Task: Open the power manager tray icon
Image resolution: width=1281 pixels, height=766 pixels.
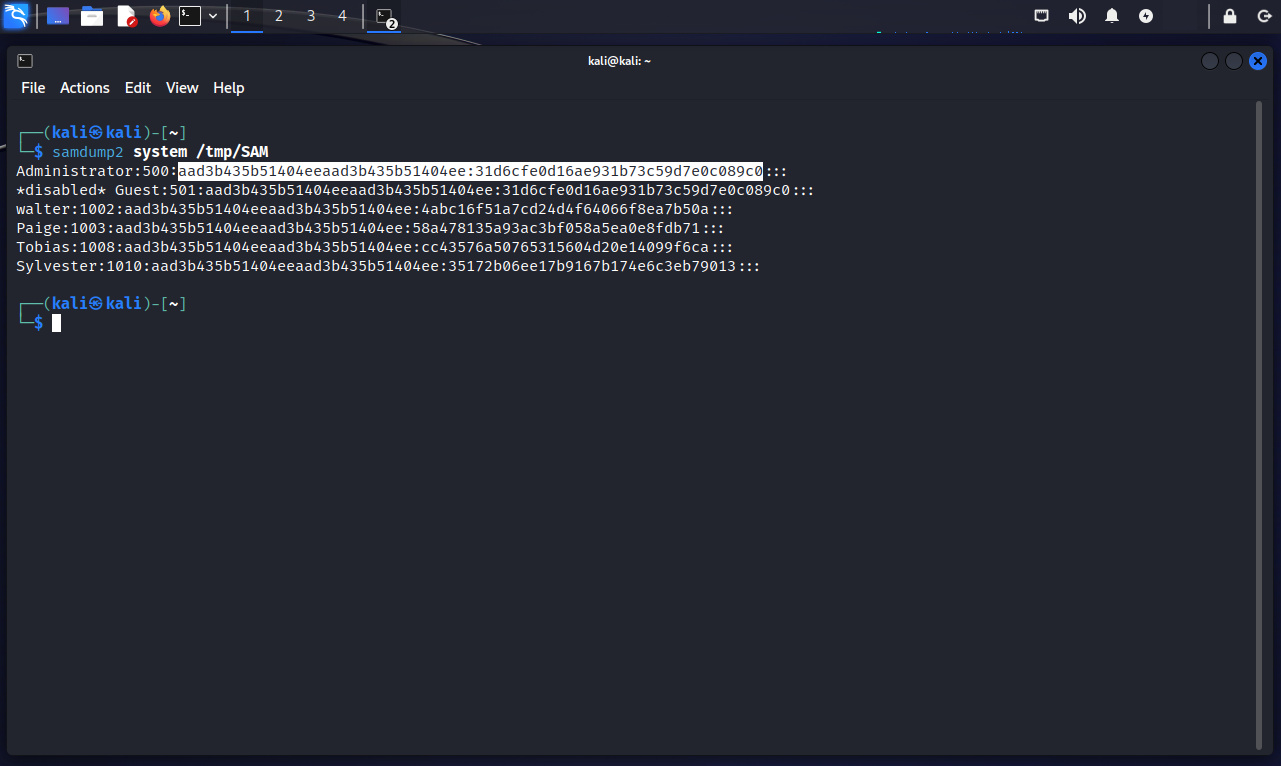Action: [x=1146, y=16]
